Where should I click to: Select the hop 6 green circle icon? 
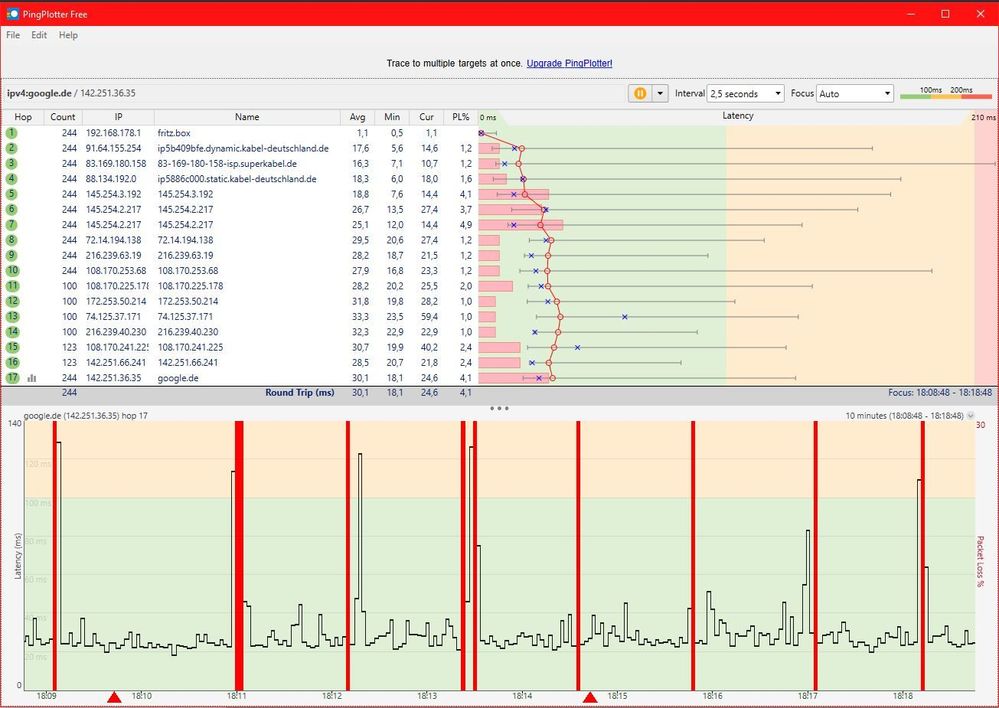12,210
